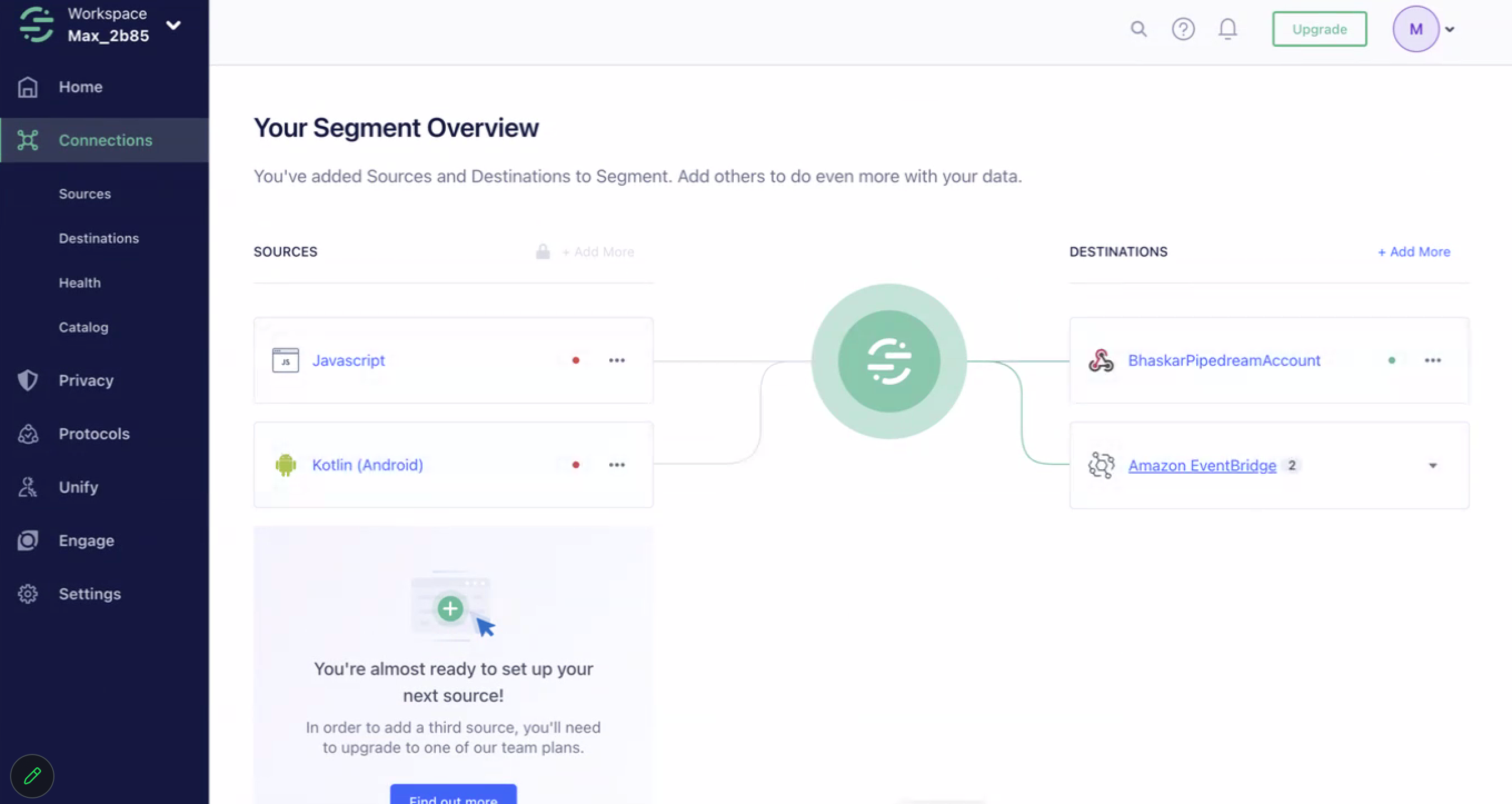The image size is (1512, 804).
Task: Click the disabled Sources Add More link
Action: 598,252
